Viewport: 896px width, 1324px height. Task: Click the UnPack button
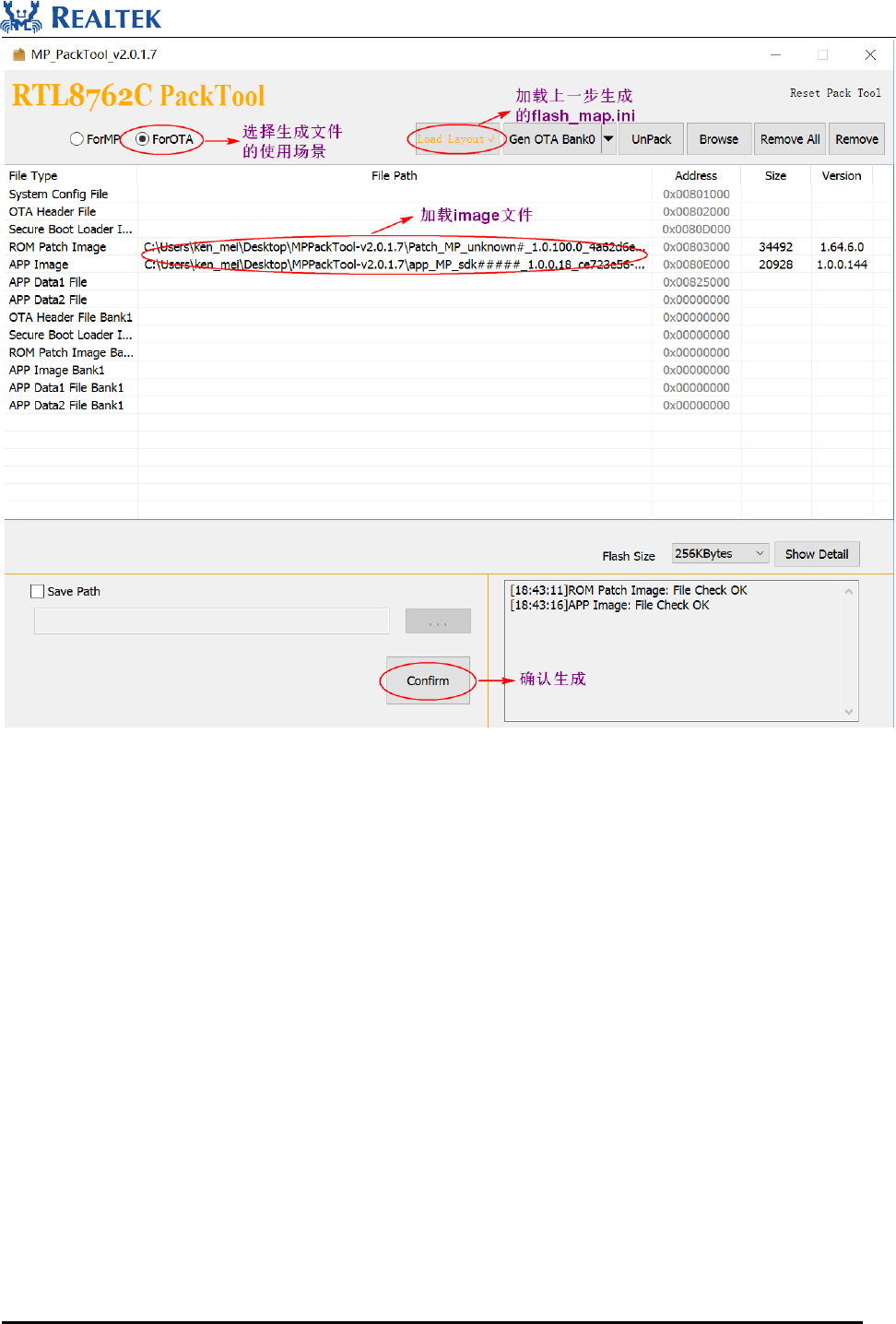(x=651, y=139)
